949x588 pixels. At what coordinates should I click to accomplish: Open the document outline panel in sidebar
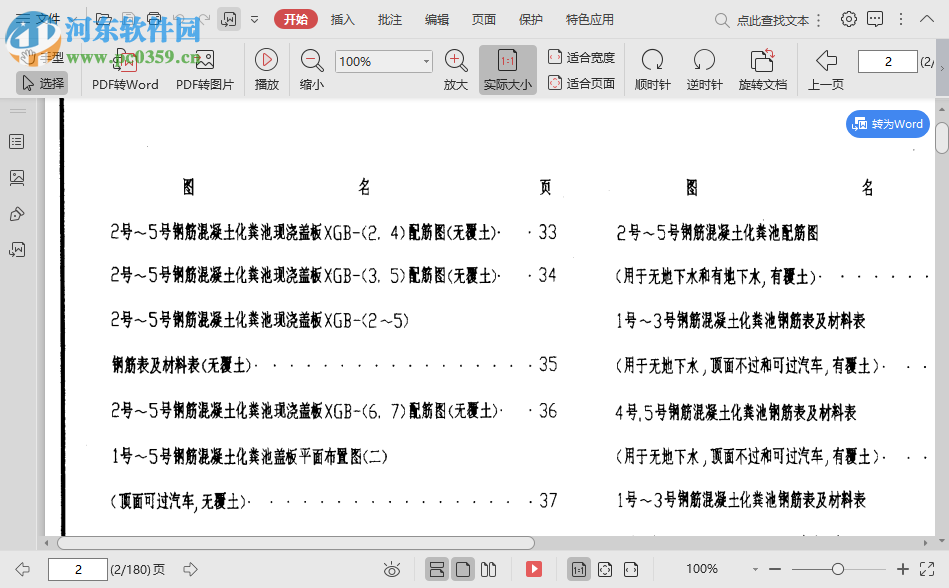pyautogui.click(x=14, y=141)
